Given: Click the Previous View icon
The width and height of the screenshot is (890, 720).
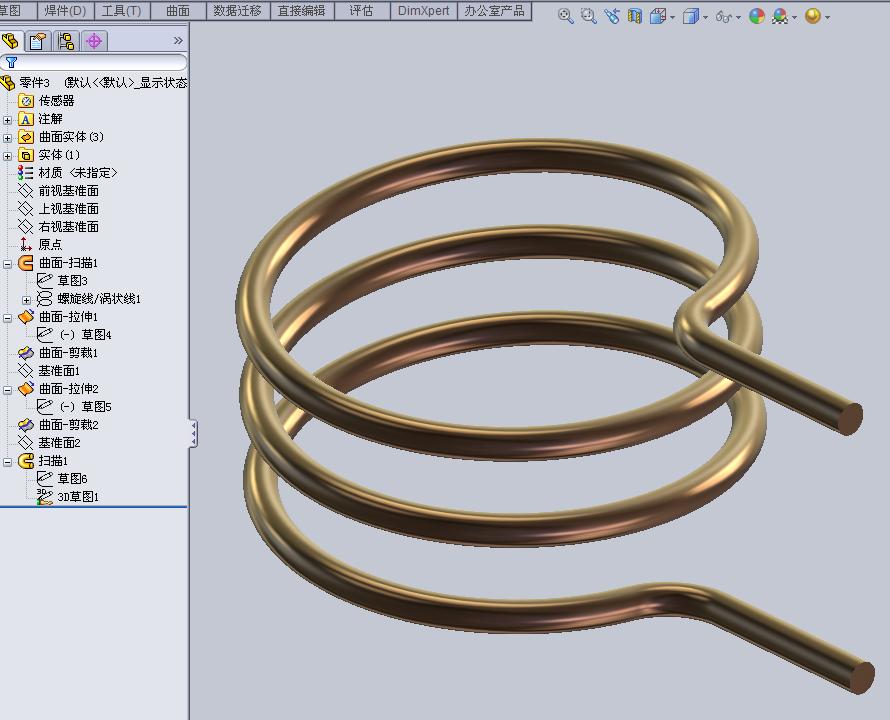Looking at the screenshot, I should point(611,16).
